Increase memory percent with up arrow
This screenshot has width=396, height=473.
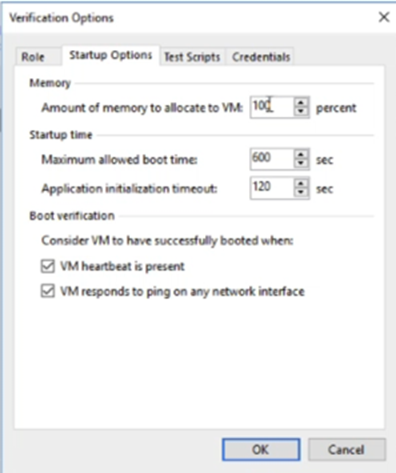[301, 103]
